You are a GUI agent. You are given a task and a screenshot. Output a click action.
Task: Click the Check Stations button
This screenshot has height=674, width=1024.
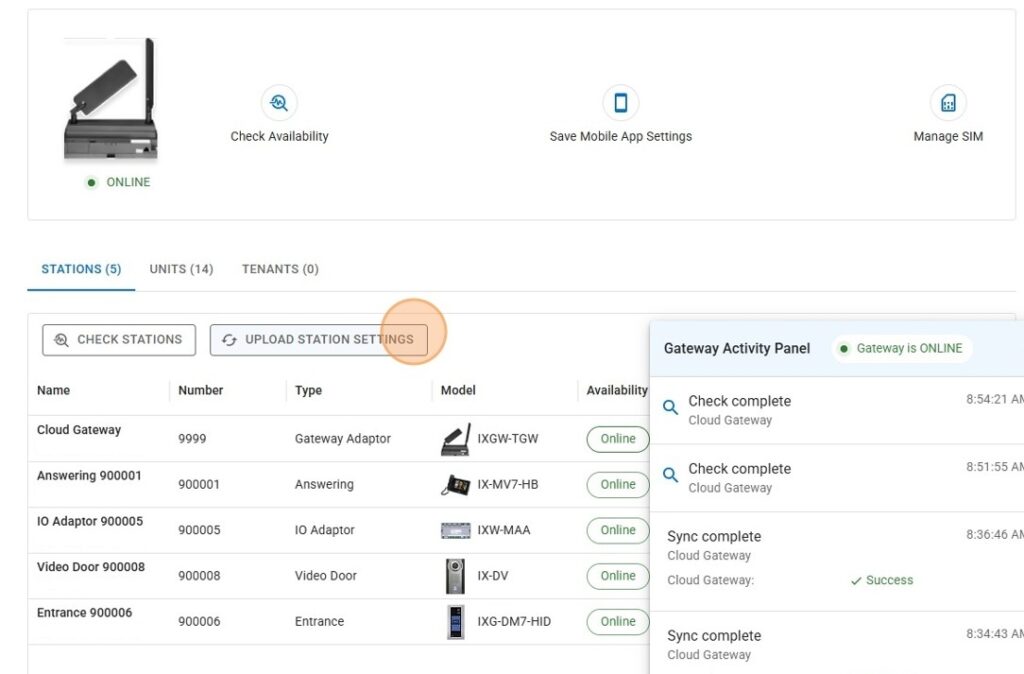click(119, 340)
